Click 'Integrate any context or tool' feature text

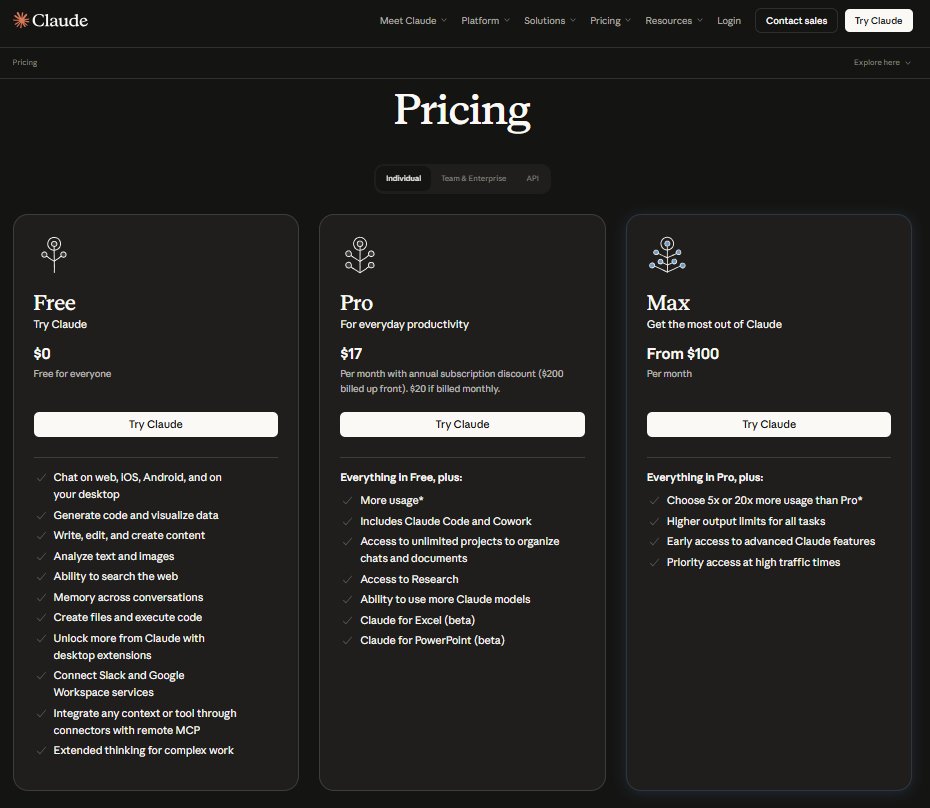[x=145, y=722]
